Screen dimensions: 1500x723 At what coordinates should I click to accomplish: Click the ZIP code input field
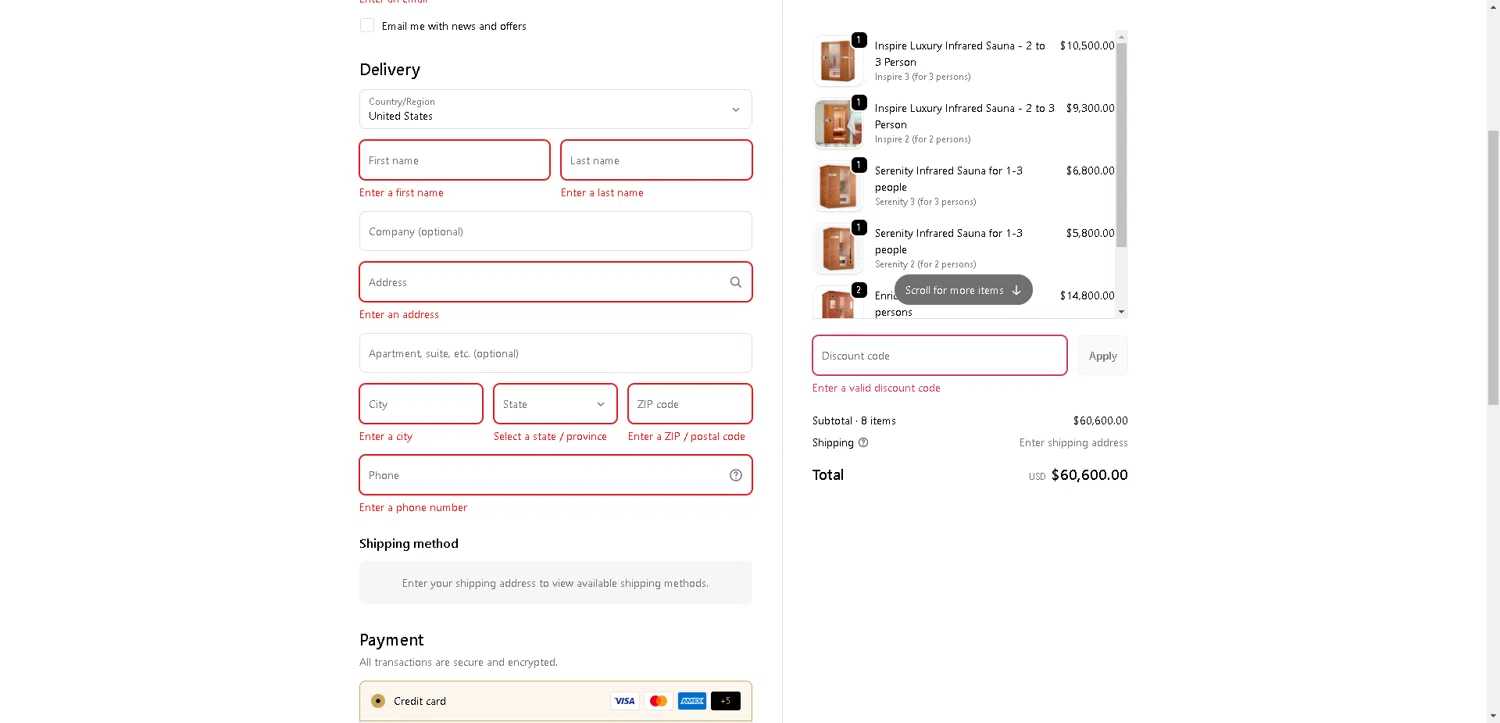690,404
